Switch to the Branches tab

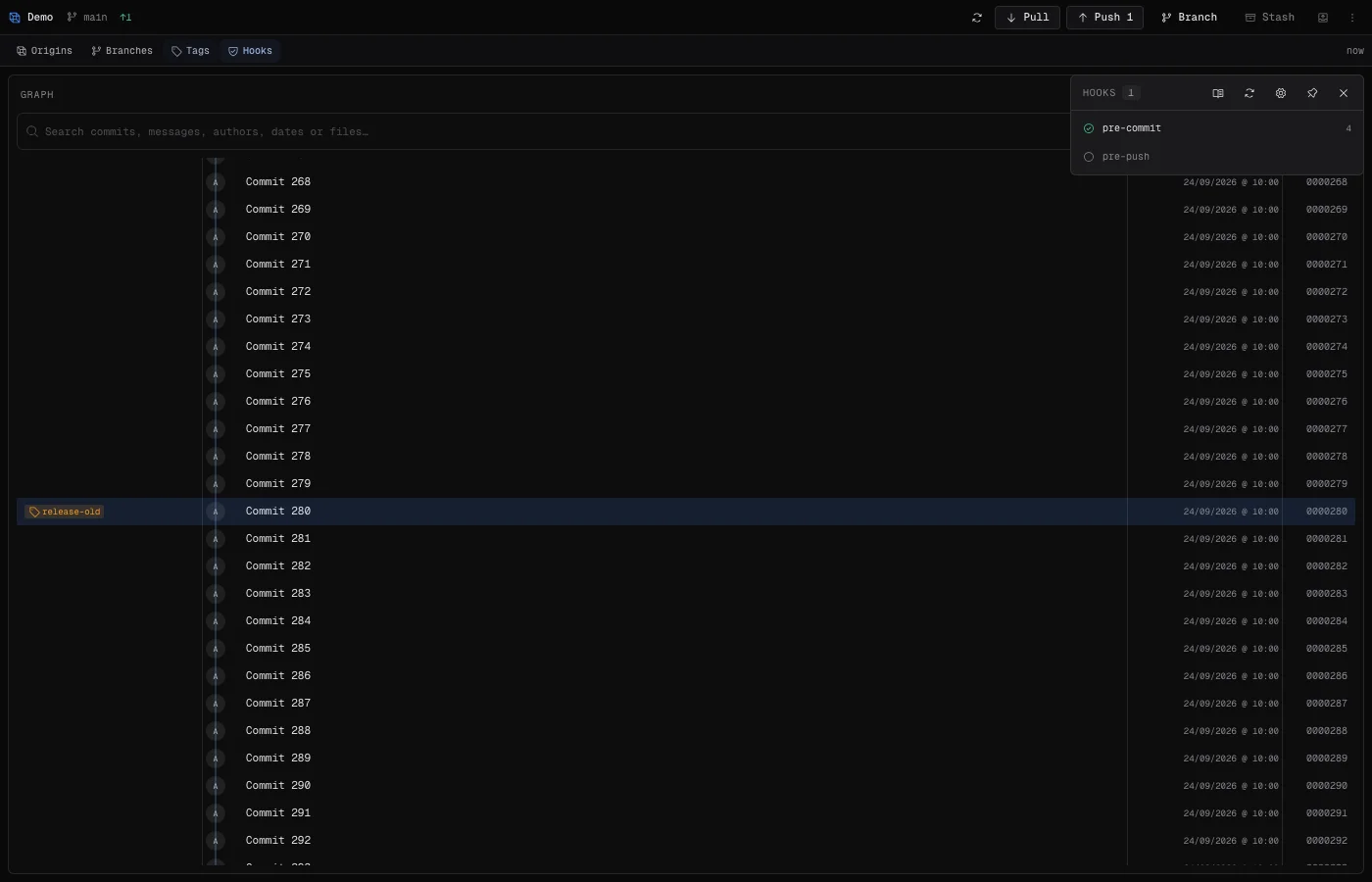(122, 51)
